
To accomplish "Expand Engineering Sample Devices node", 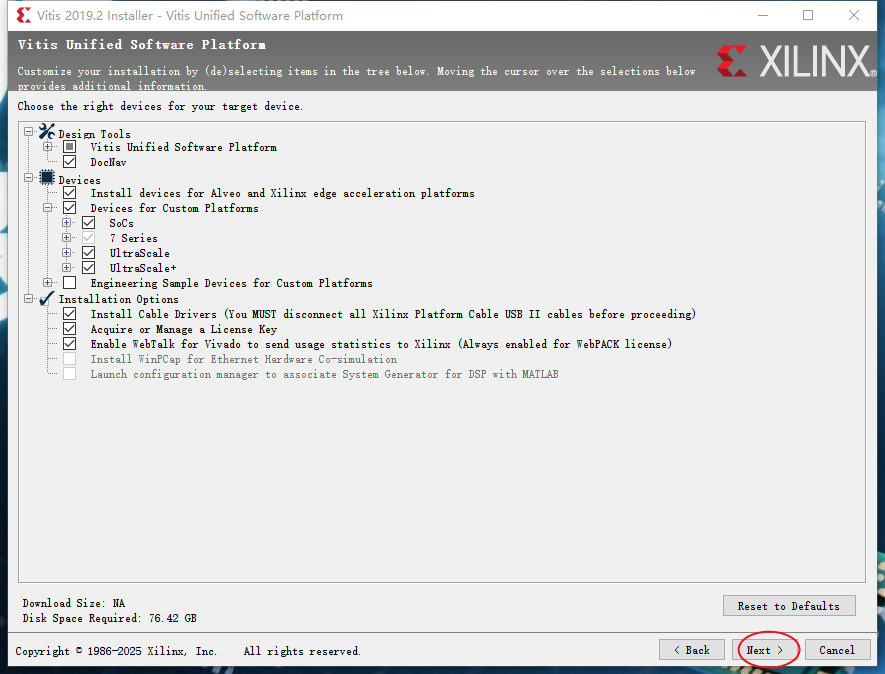I will (47, 283).
